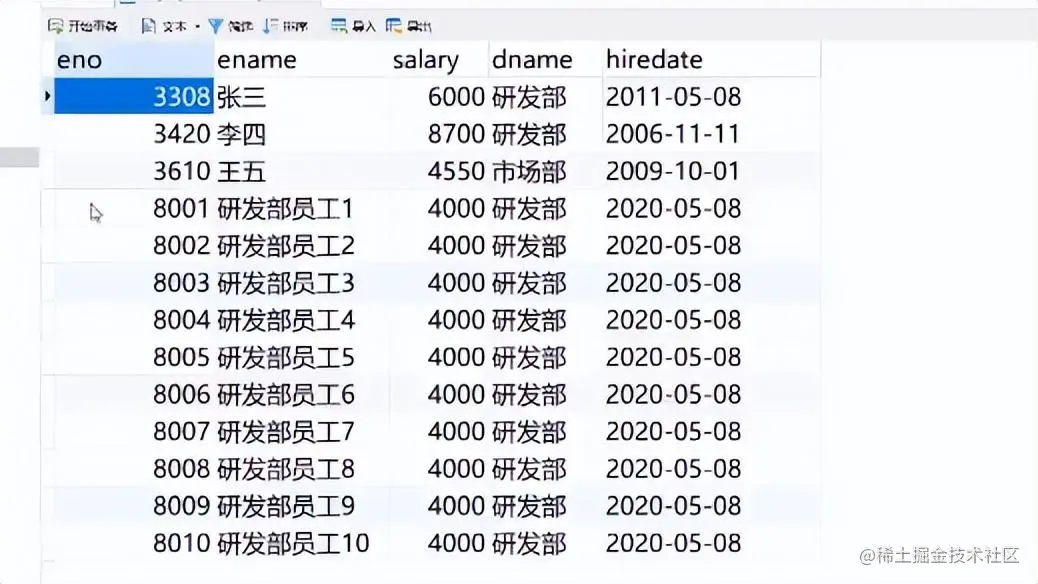Select the ename cell 研发部员工7
The image size is (1038, 584).
point(302,431)
